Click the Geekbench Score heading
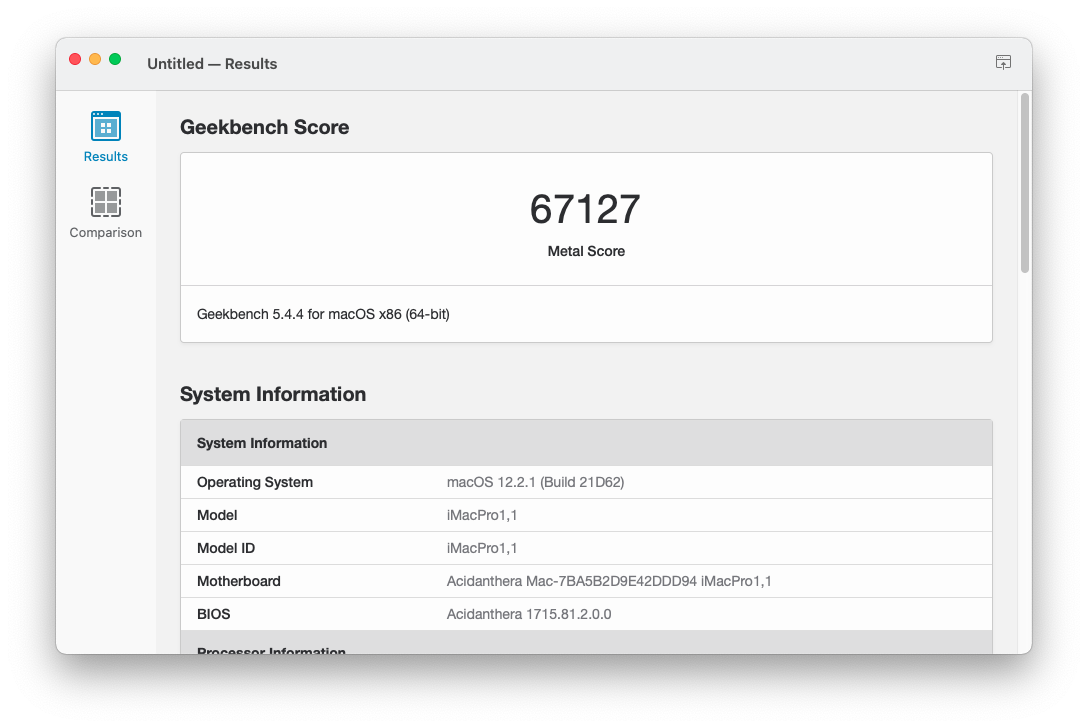The image size is (1088, 728). (x=264, y=127)
